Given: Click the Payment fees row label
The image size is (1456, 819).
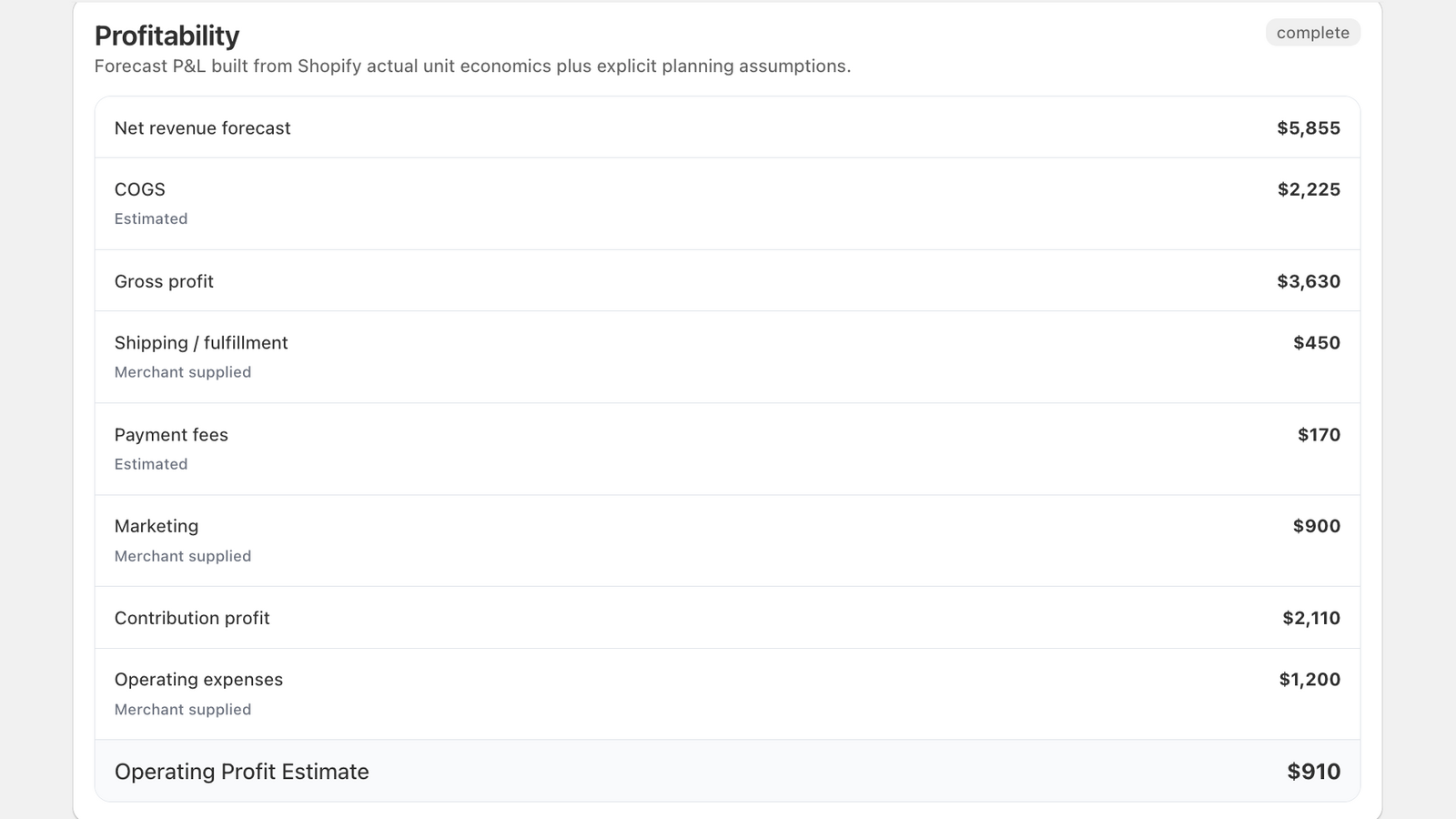Looking at the screenshot, I should [x=171, y=435].
